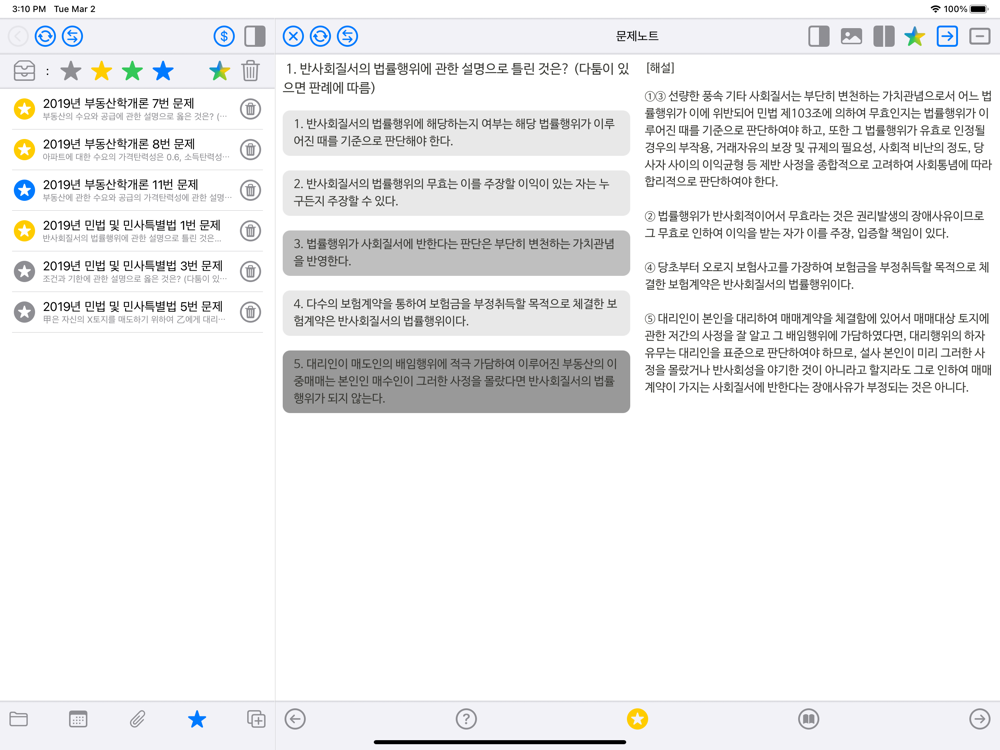Open the archive box dropdown icon

tap(24, 71)
